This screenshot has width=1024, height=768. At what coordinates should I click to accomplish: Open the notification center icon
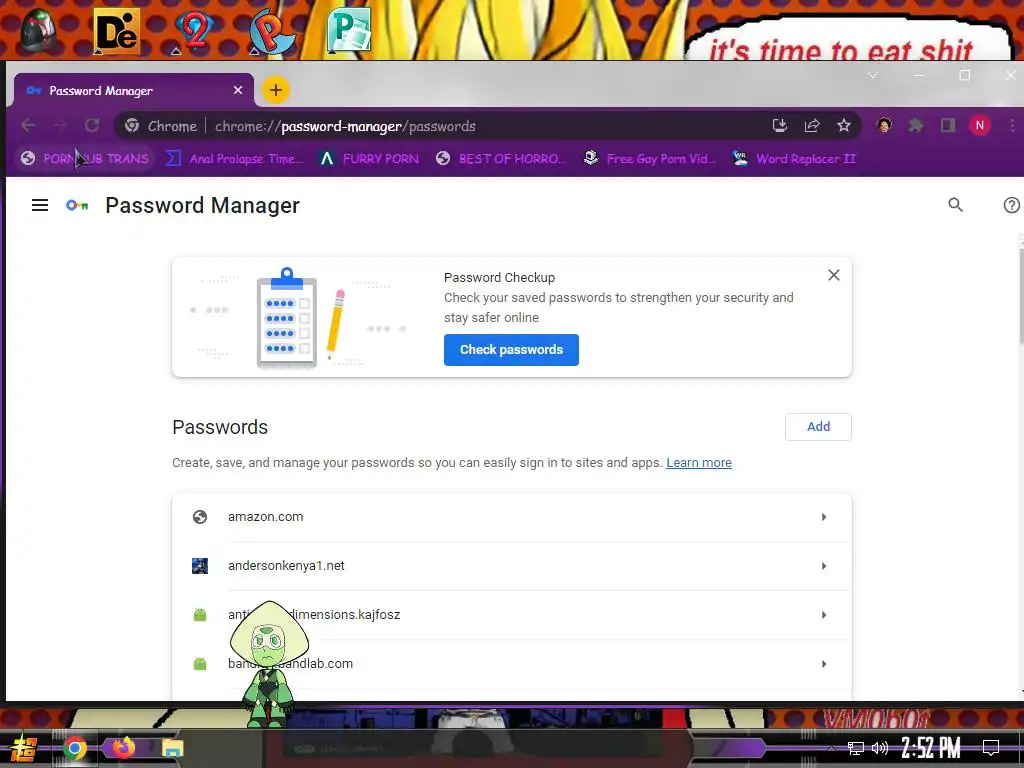(x=991, y=748)
